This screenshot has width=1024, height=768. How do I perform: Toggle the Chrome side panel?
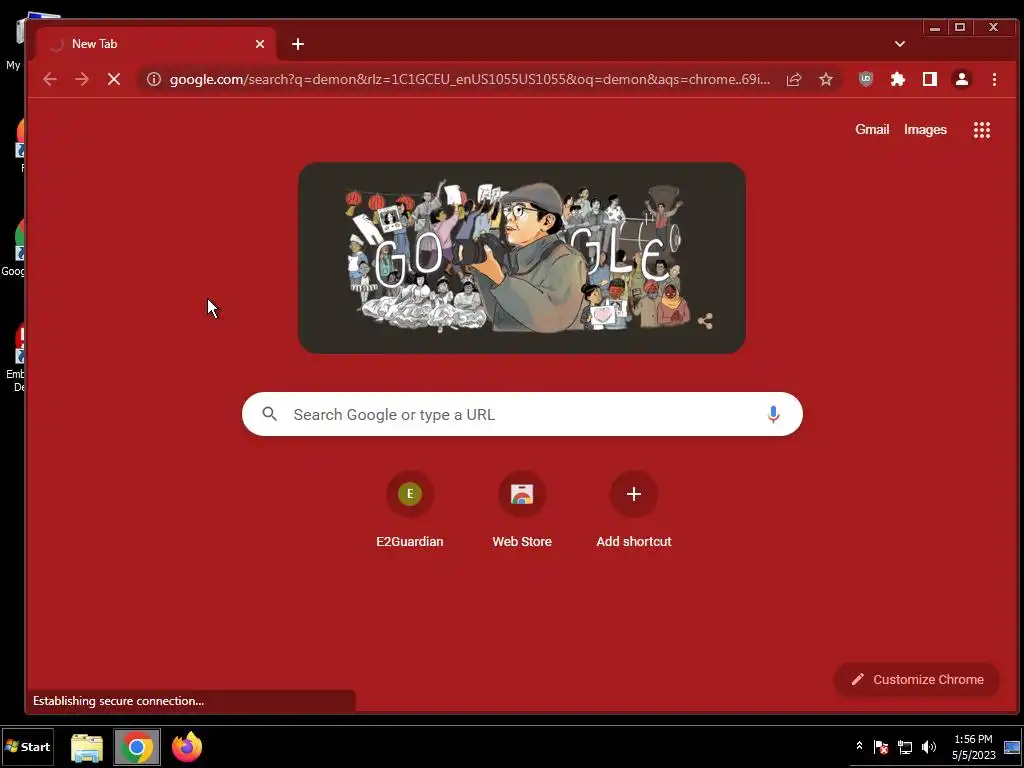point(930,80)
